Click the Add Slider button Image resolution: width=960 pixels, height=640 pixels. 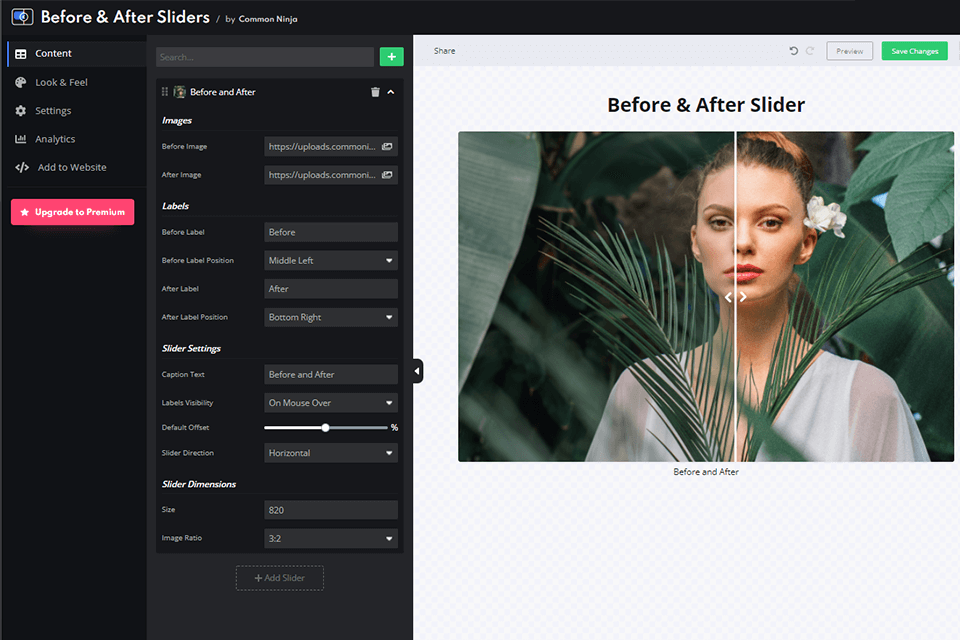pos(280,578)
